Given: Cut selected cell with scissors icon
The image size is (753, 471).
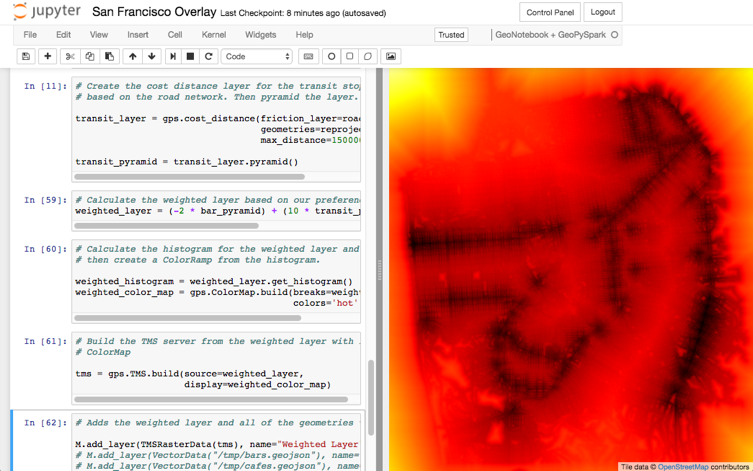Looking at the screenshot, I should click(x=70, y=57).
